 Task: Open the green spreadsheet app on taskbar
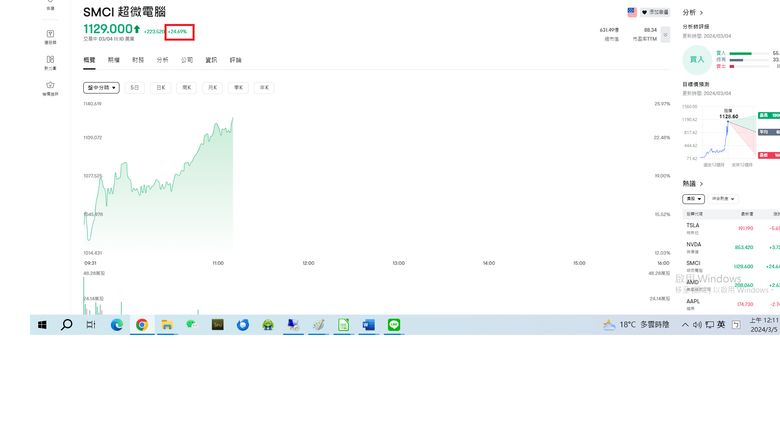coord(343,325)
